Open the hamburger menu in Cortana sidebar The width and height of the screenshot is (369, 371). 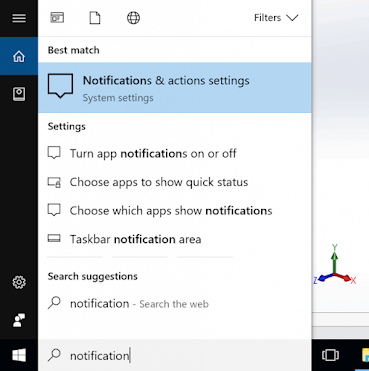pyautogui.click(x=19, y=18)
